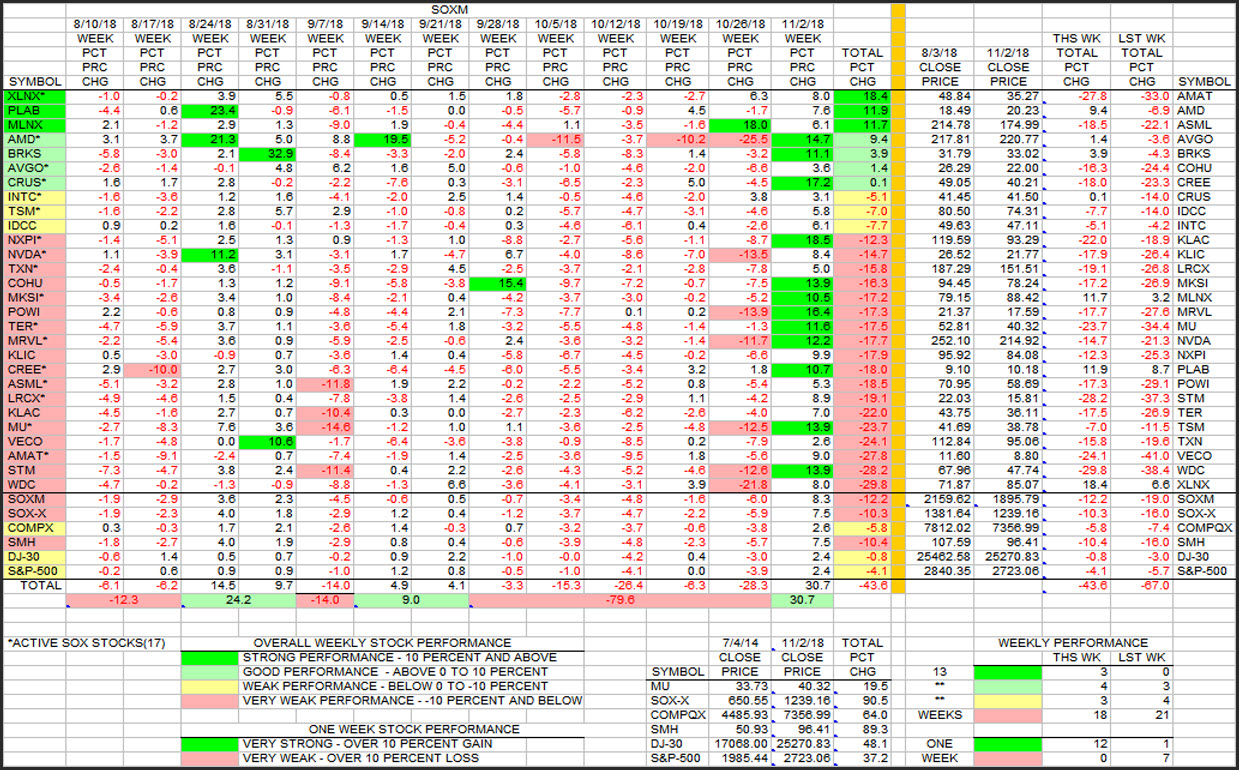Screen dimensions: 1239x770
Task: Click the WEEKLY PERFORMANCE heading
Action: click(x=1073, y=643)
